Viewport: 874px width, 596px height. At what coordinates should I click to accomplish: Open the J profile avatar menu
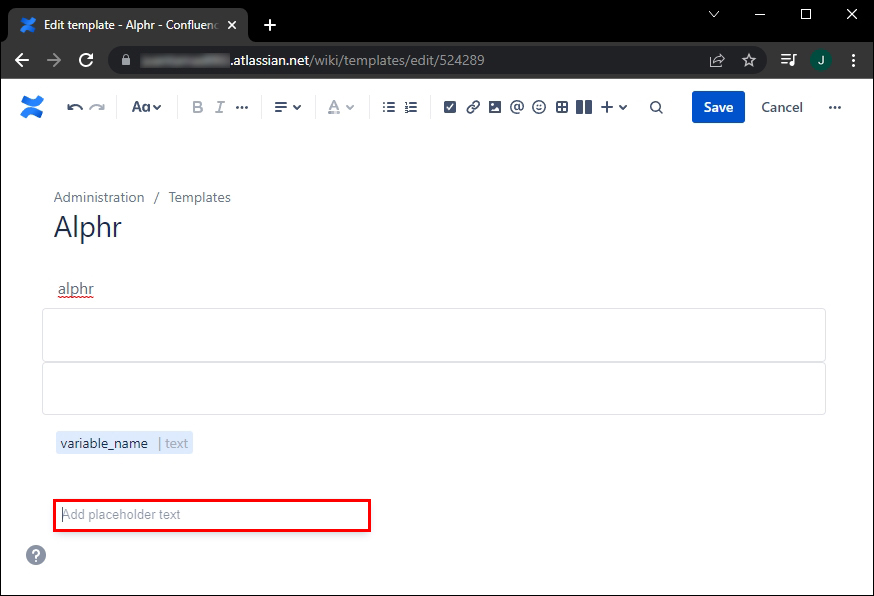coord(820,60)
